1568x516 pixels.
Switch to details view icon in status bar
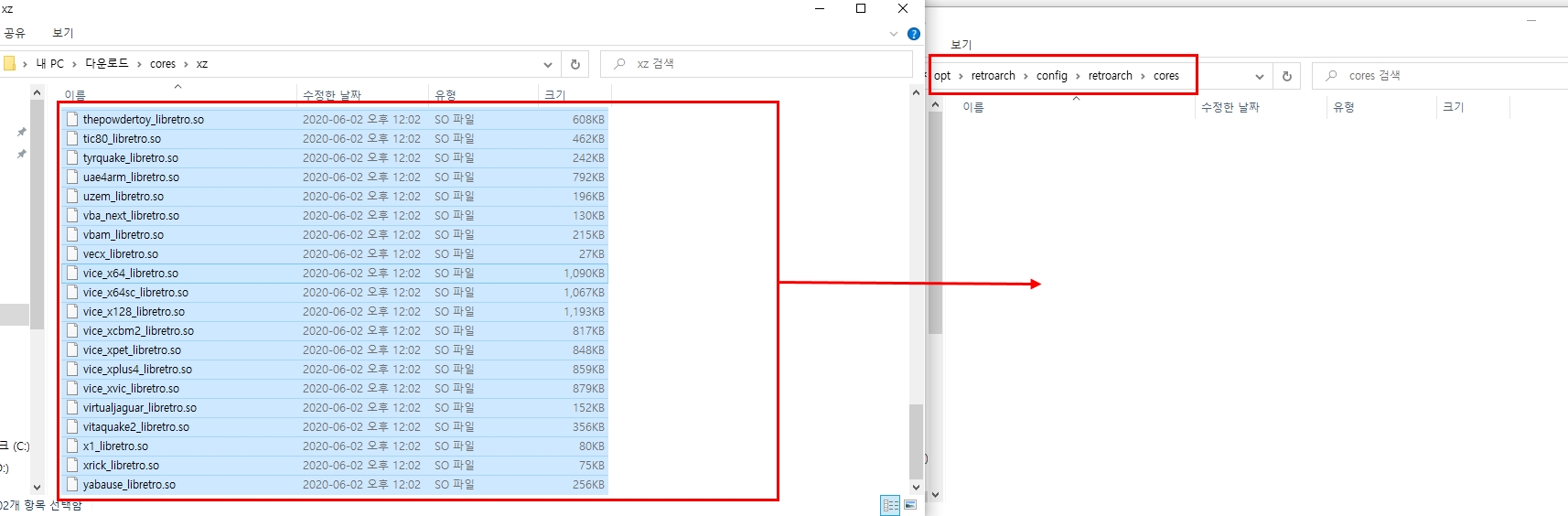point(890,504)
